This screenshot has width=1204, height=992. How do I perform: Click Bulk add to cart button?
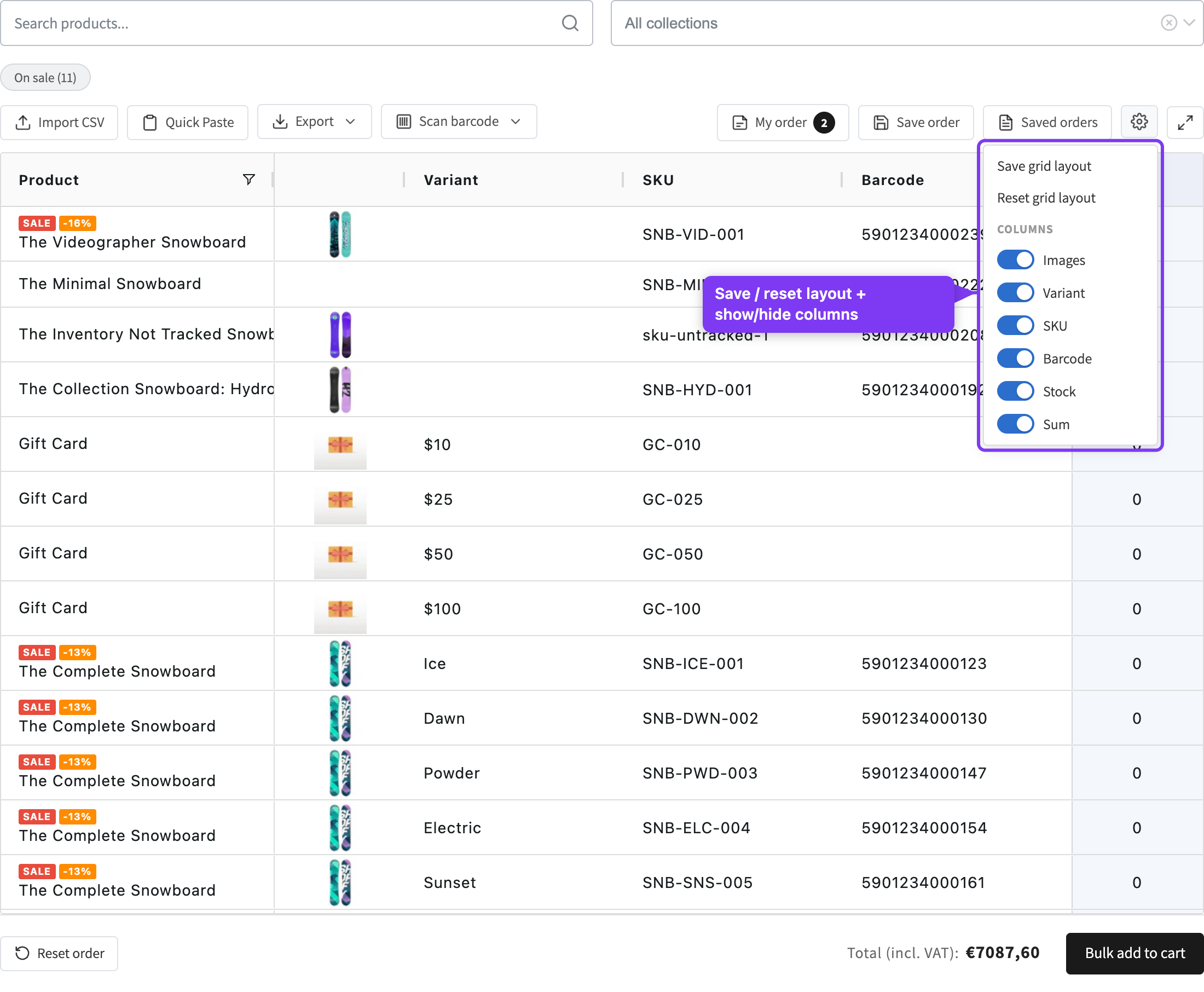tap(1134, 953)
